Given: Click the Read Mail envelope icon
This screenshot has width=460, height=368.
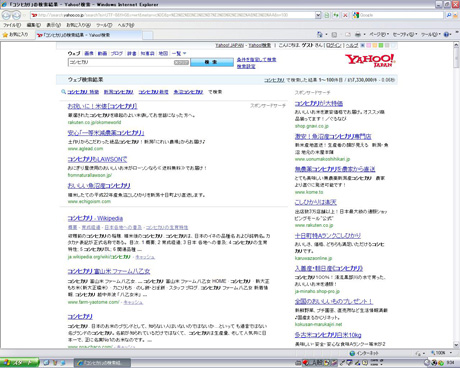Looking at the screenshot, I should point(348,34).
